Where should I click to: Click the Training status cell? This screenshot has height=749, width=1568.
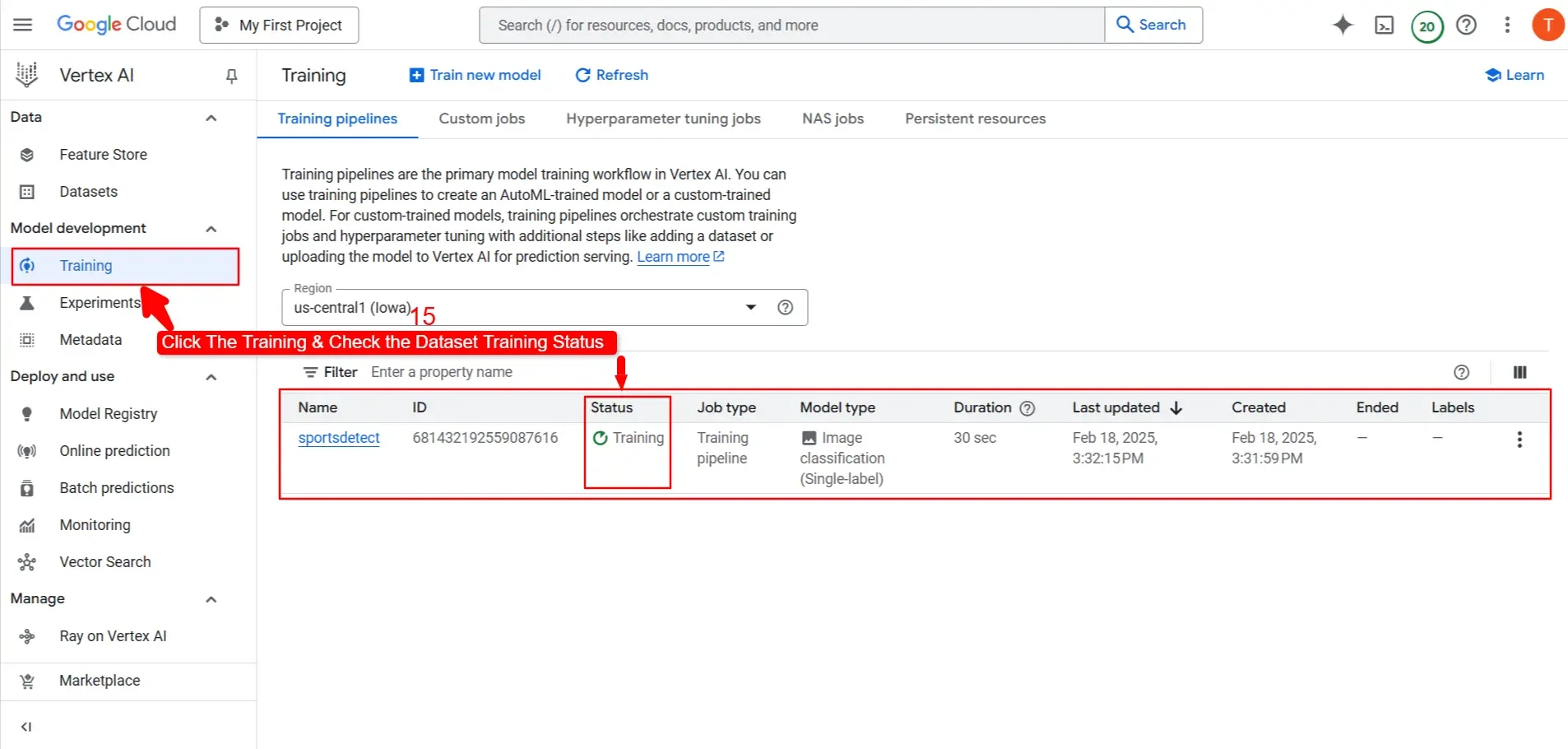coord(629,438)
